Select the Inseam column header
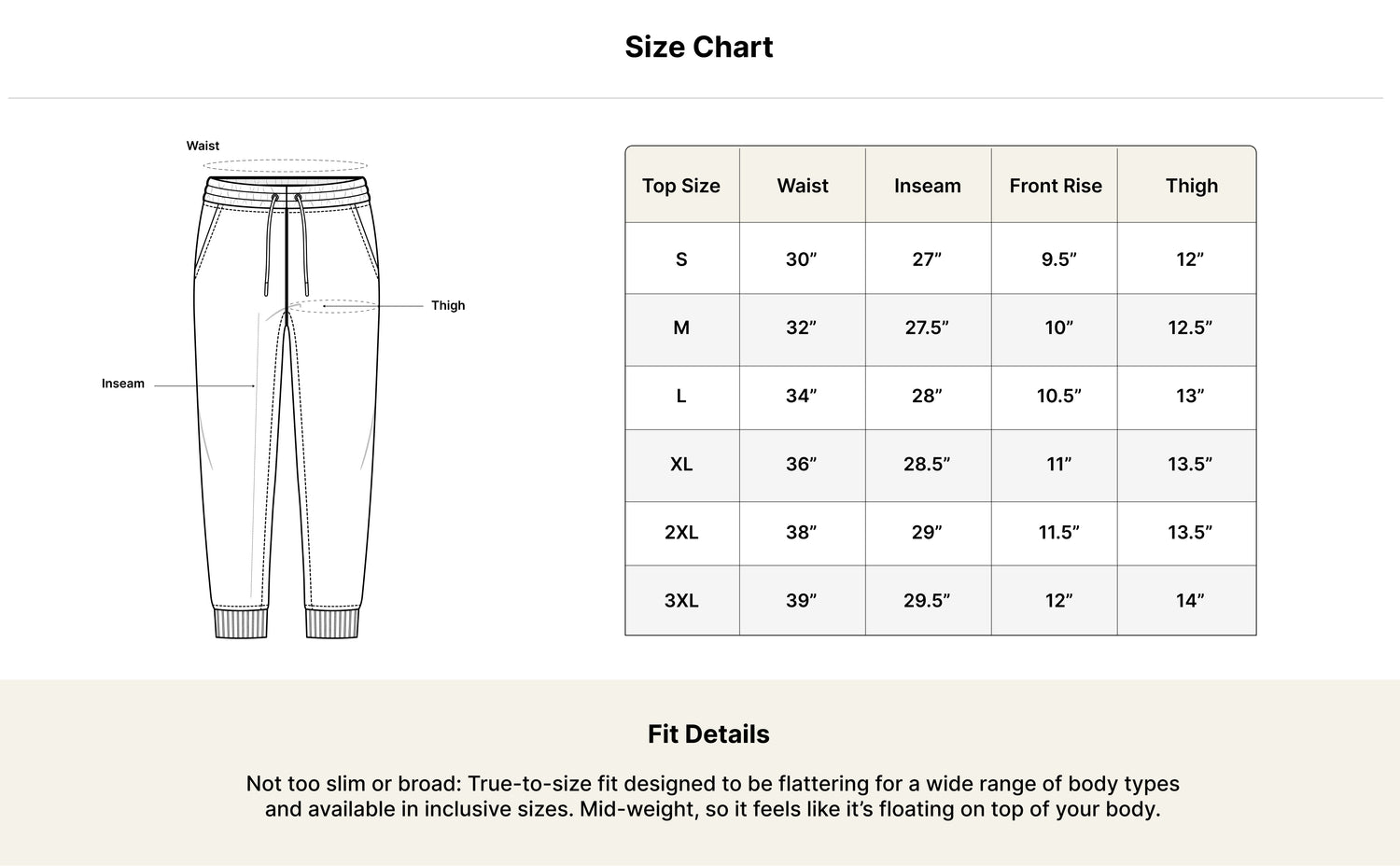 click(928, 186)
